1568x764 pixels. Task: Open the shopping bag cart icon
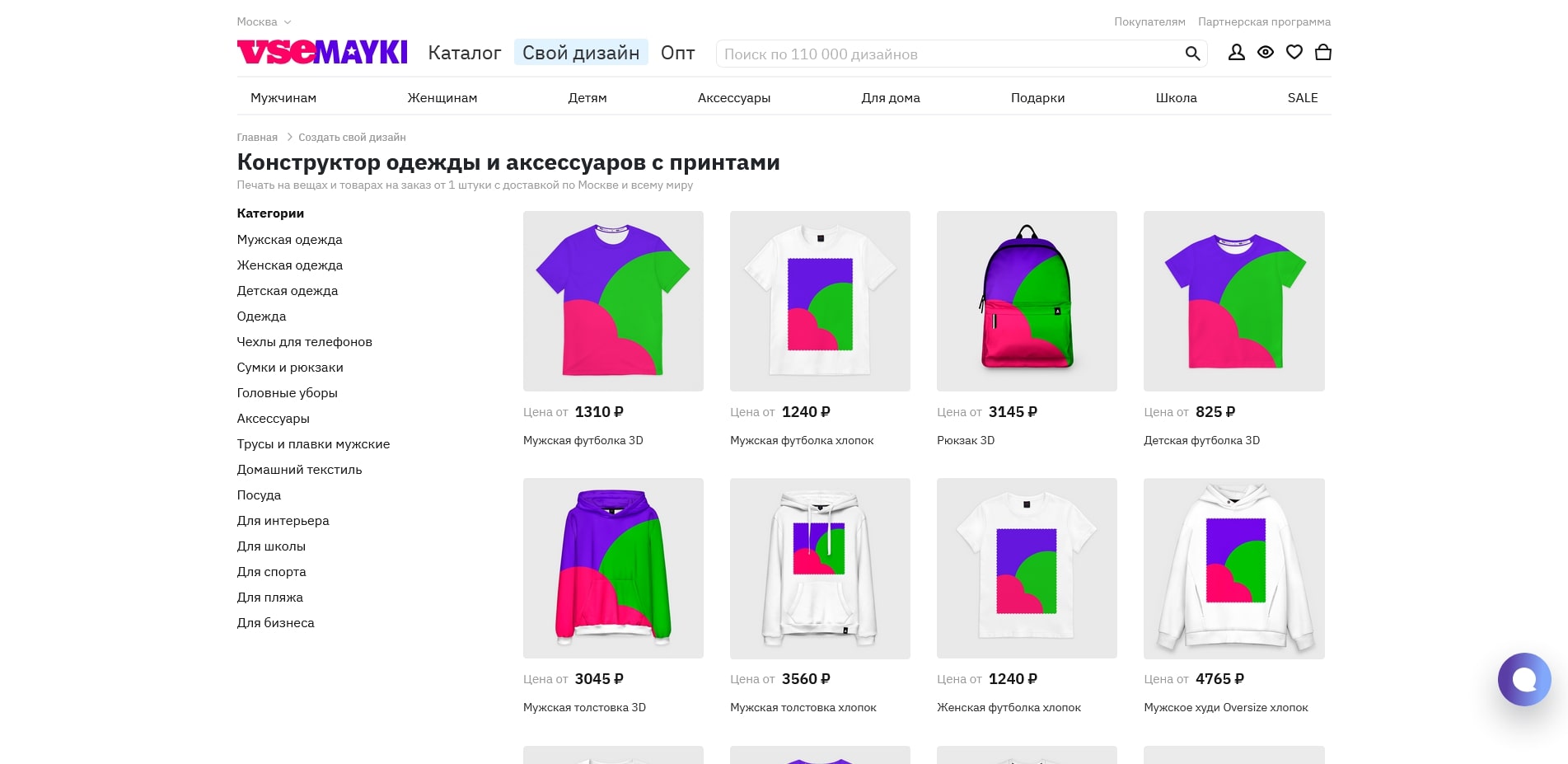point(1323,52)
